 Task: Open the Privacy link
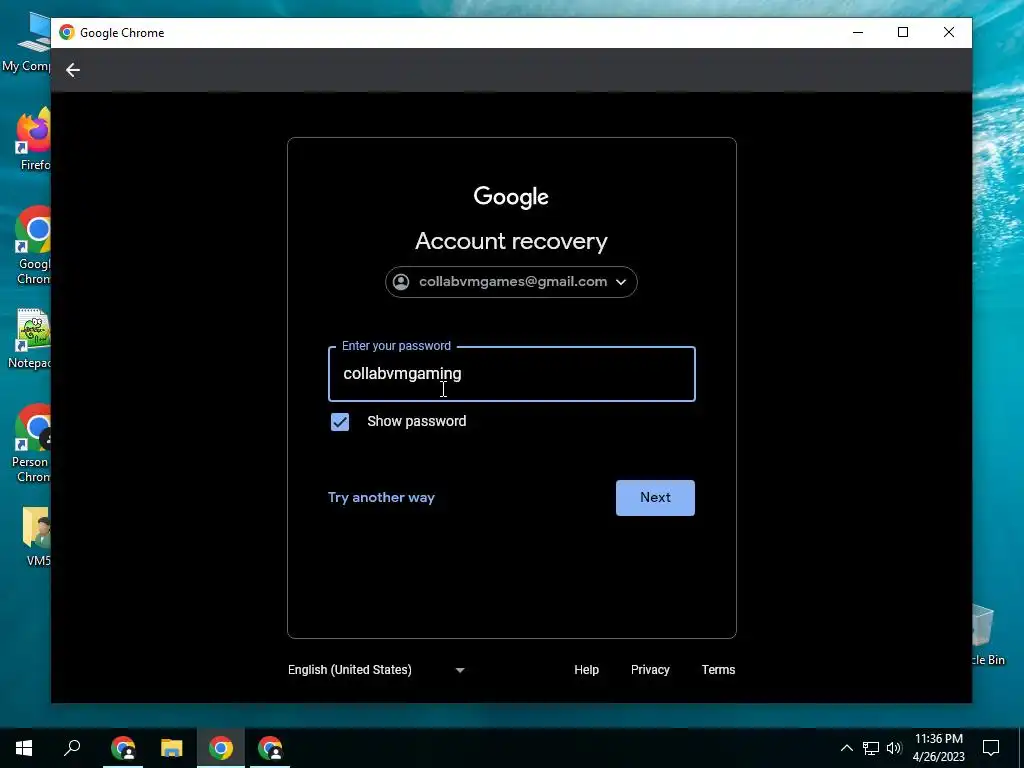point(650,670)
